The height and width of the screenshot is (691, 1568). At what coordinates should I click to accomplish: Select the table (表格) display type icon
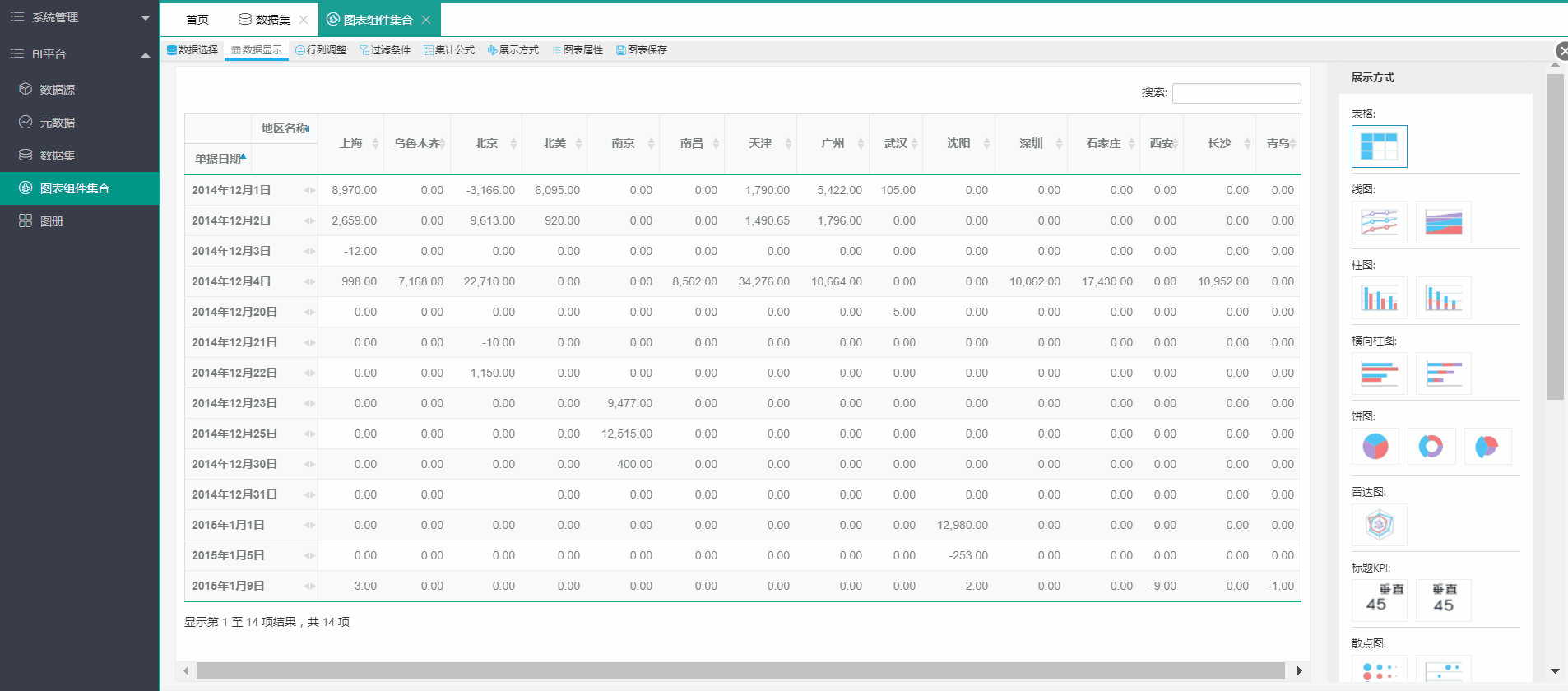tap(1379, 146)
